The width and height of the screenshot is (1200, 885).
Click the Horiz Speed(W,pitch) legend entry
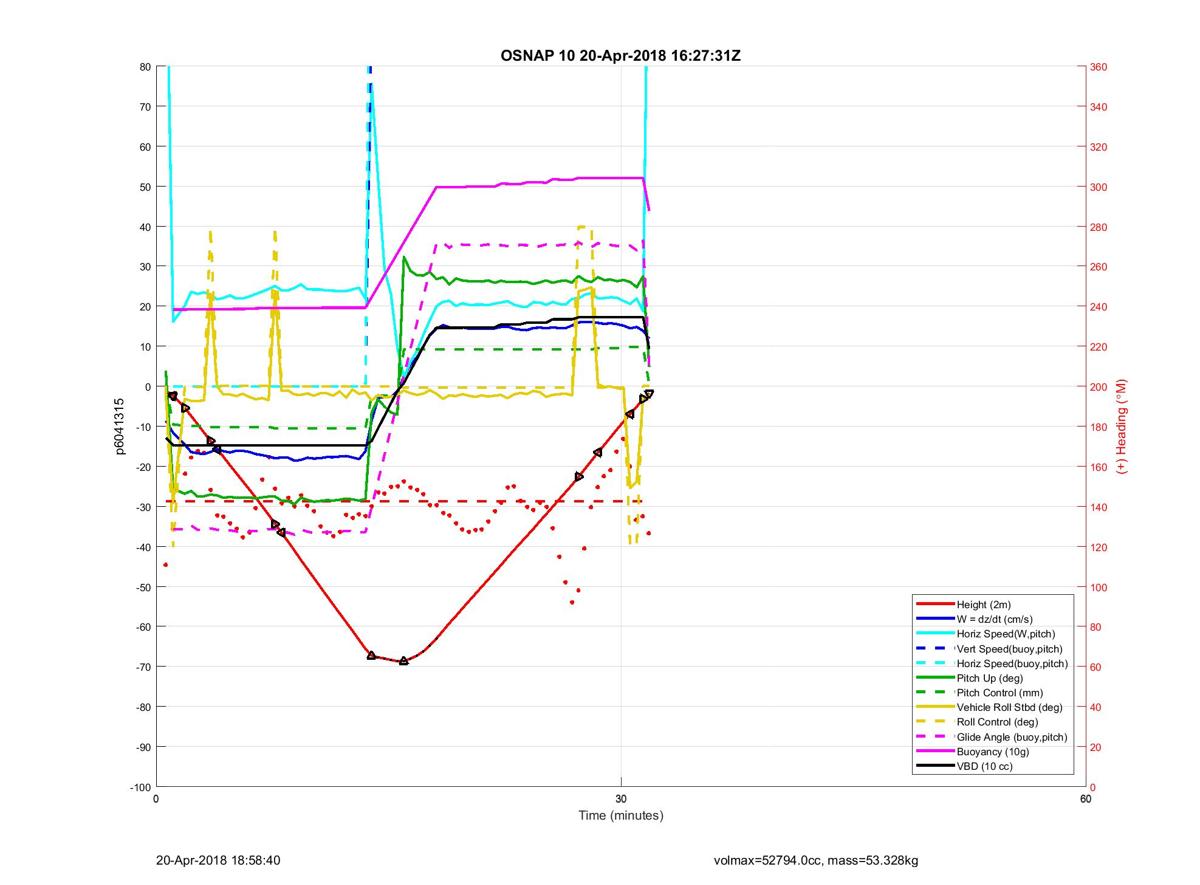pos(1006,634)
